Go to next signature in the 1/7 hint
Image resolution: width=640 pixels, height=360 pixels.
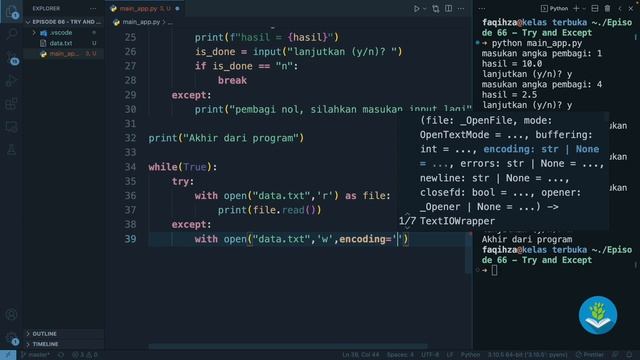407,228
